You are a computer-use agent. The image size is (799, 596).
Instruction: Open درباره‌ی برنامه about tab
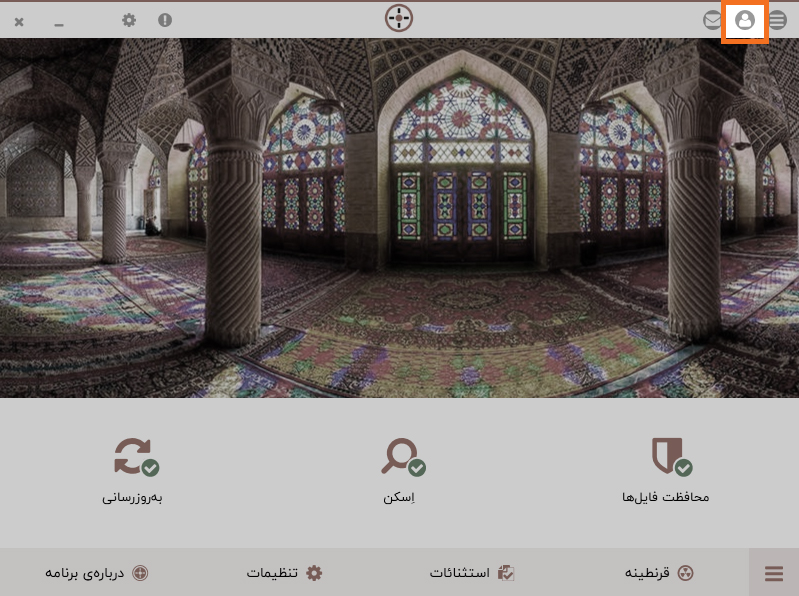[97, 573]
